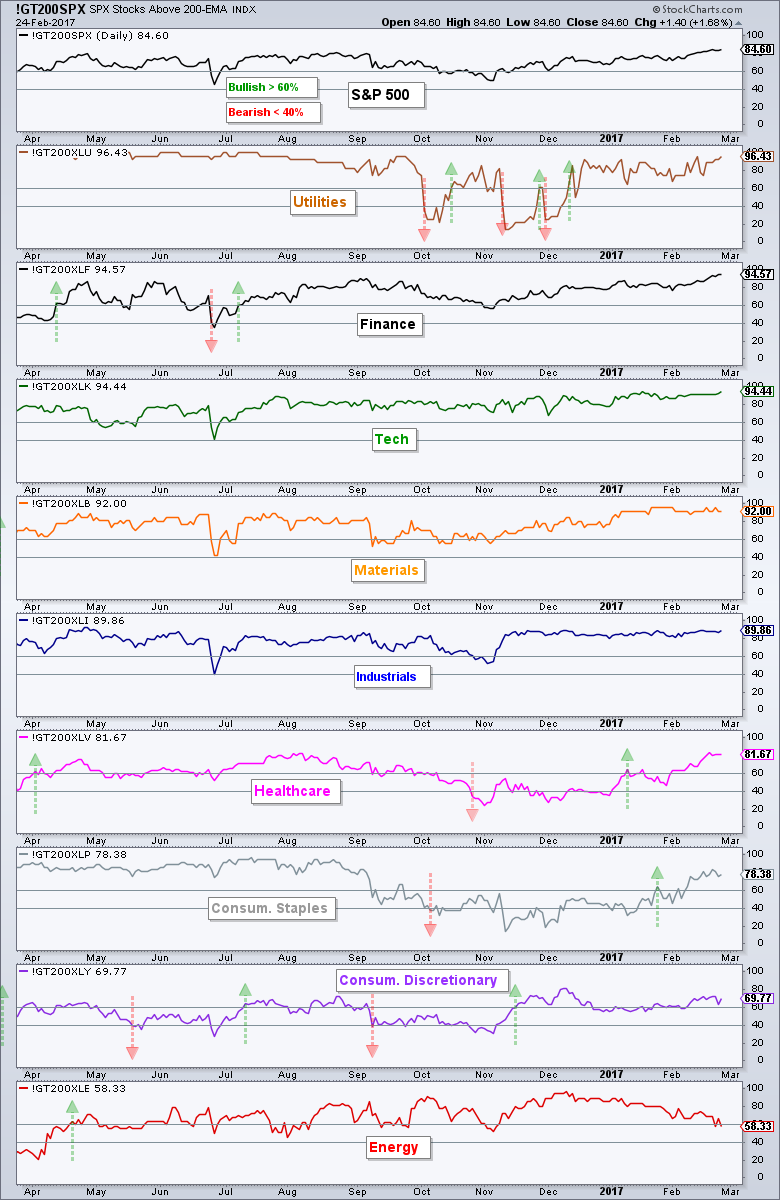The width and height of the screenshot is (780, 1200).
Task: Click the '!GT200XLY 69.77' legend
Action: pyautogui.click(x=75, y=972)
